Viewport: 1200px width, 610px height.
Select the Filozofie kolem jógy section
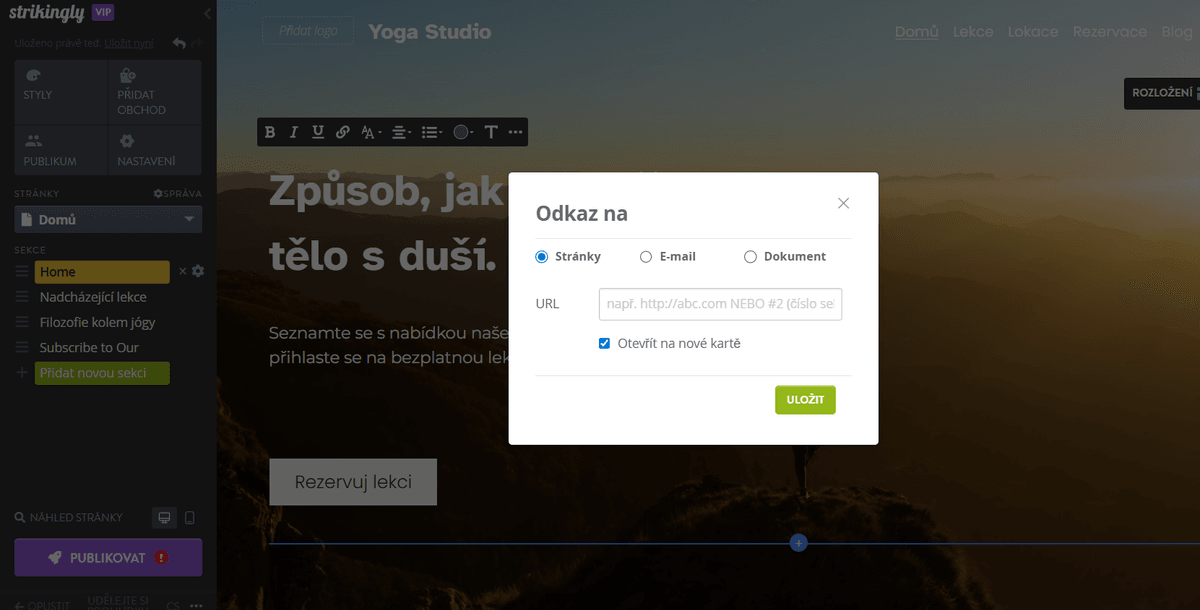97,322
